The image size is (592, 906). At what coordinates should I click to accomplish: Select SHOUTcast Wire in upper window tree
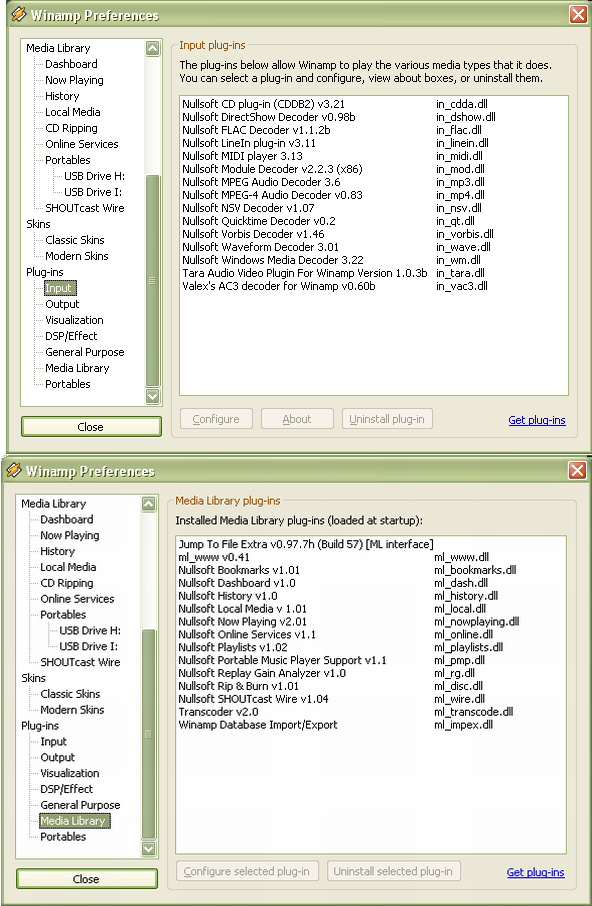(85, 208)
